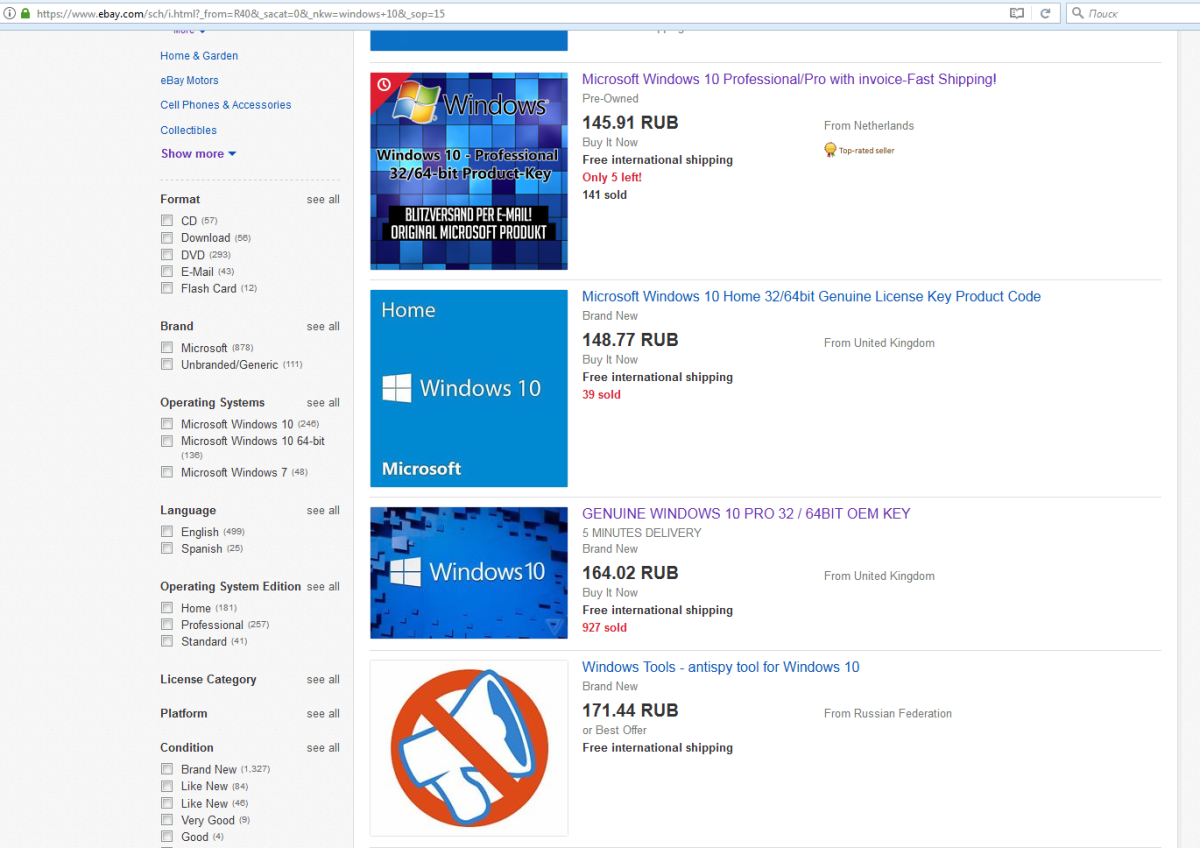Click the site information icon in address bar
This screenshot has width=1200, height=848.
tap(10, 14)
